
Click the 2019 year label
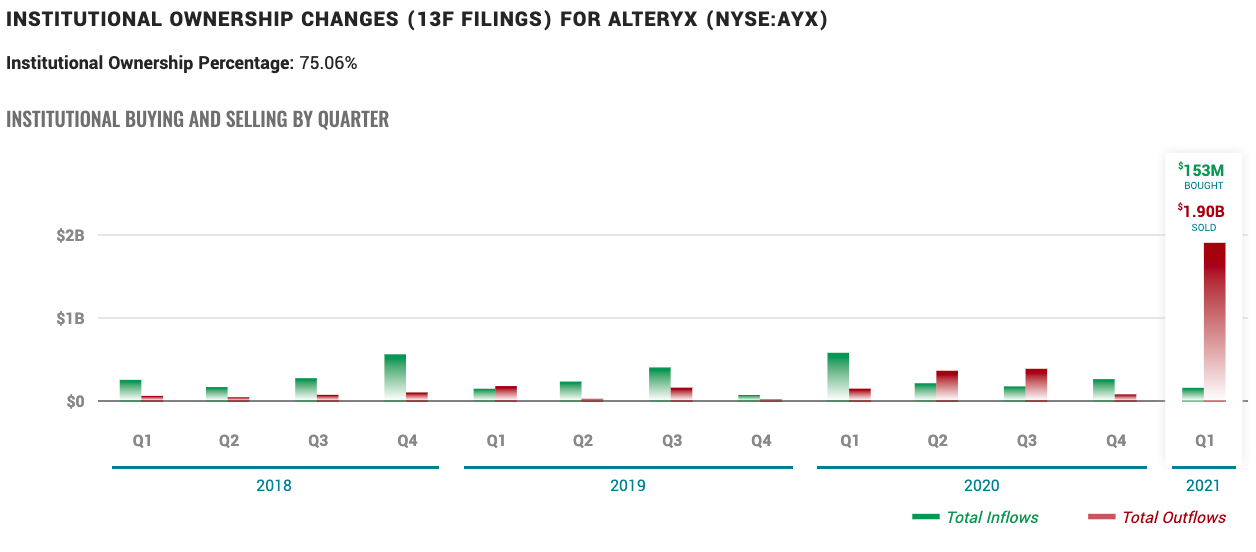[628, 486]
